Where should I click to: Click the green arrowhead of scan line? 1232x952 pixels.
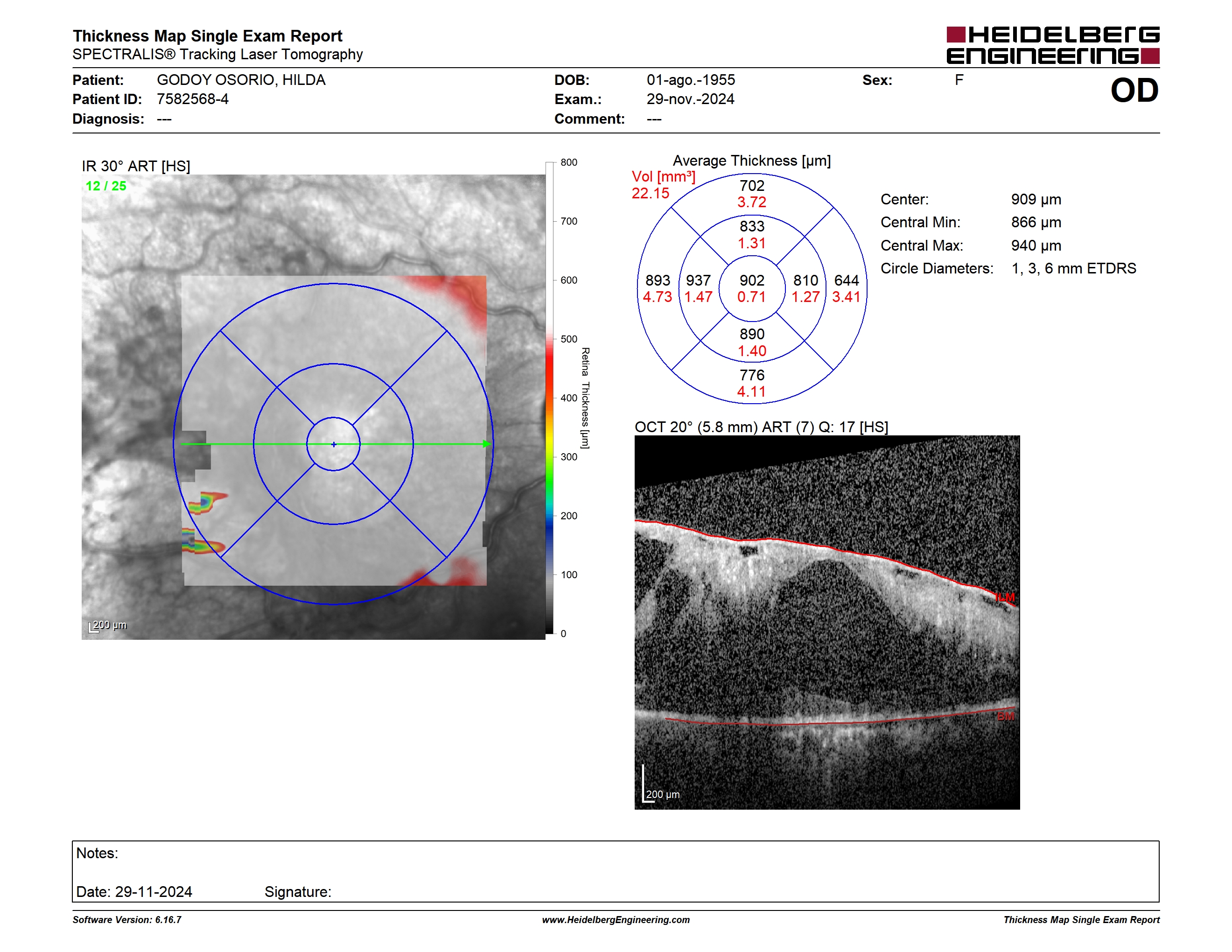[486, 444]
